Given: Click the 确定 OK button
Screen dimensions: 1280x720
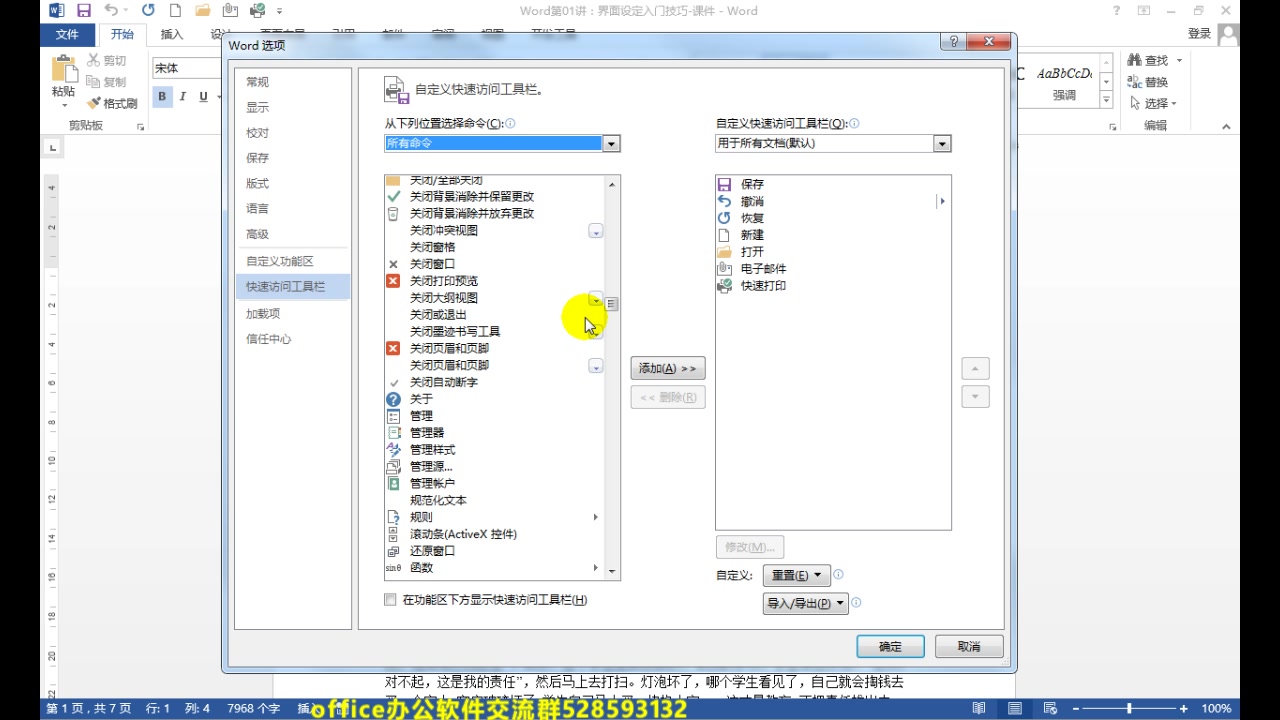Looking at the screenshot, I should [x=890, y=647].
